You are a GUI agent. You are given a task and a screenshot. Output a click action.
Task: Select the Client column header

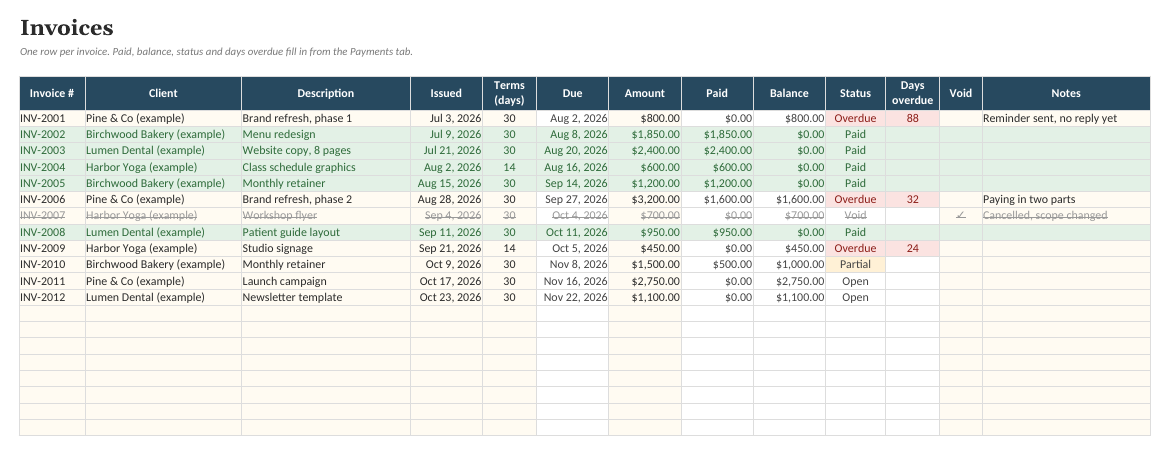[x=163, y=93]
